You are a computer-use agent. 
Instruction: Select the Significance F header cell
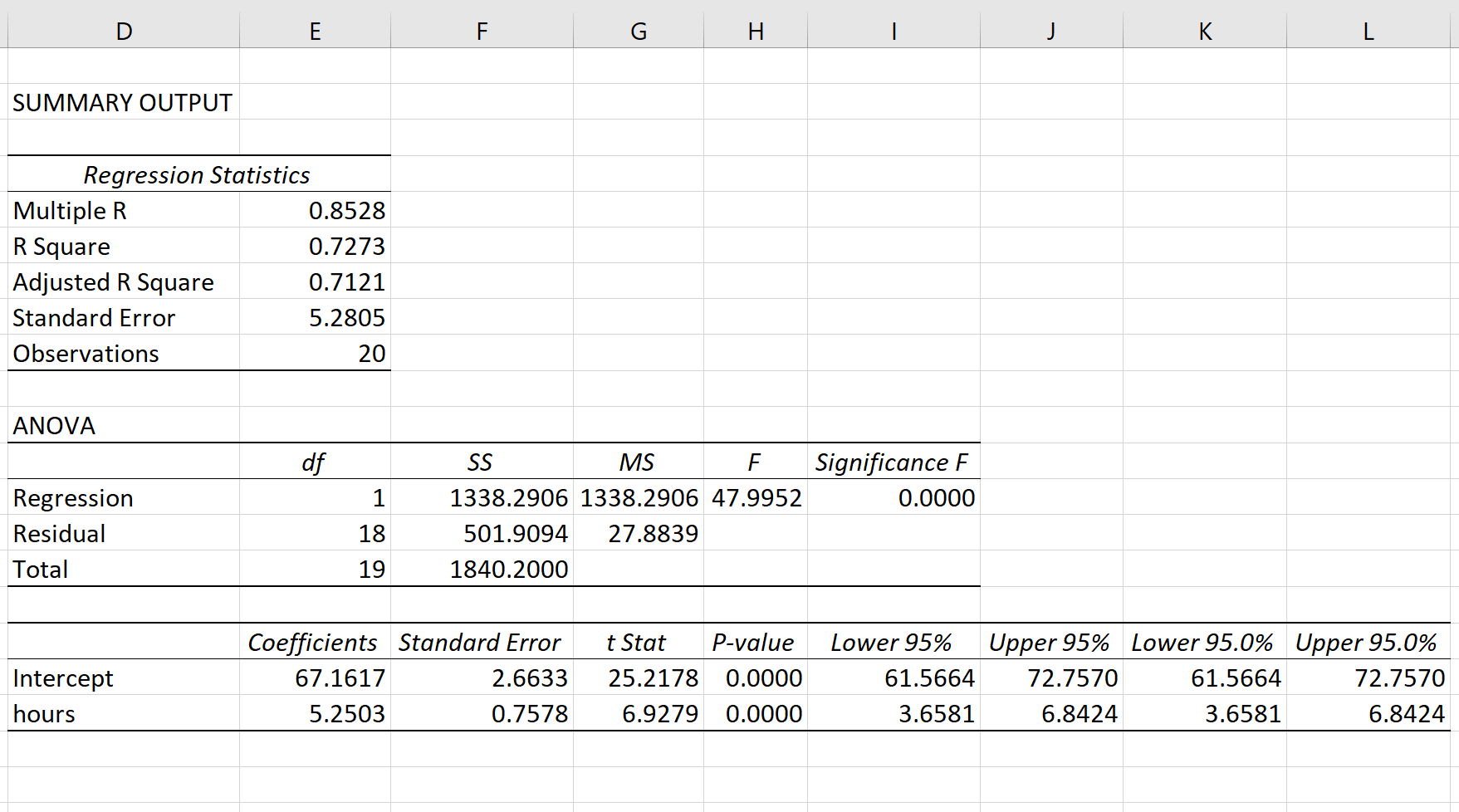(892, 462)
